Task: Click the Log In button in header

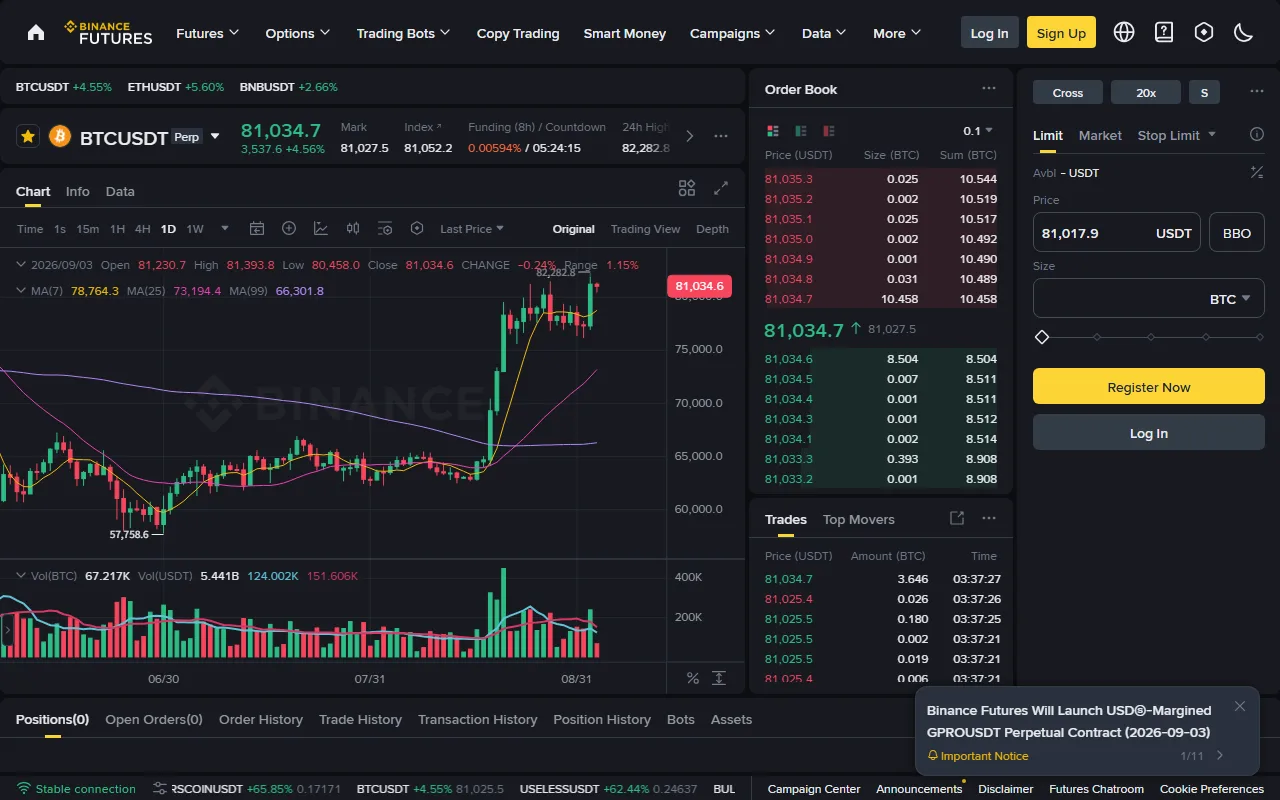Action: point(990,32)
